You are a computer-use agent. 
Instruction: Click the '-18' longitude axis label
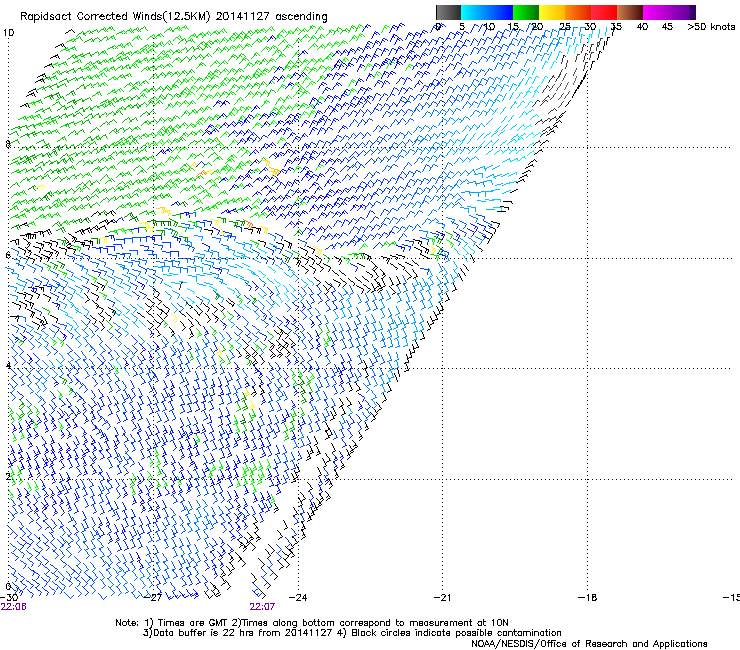point(587,597)
